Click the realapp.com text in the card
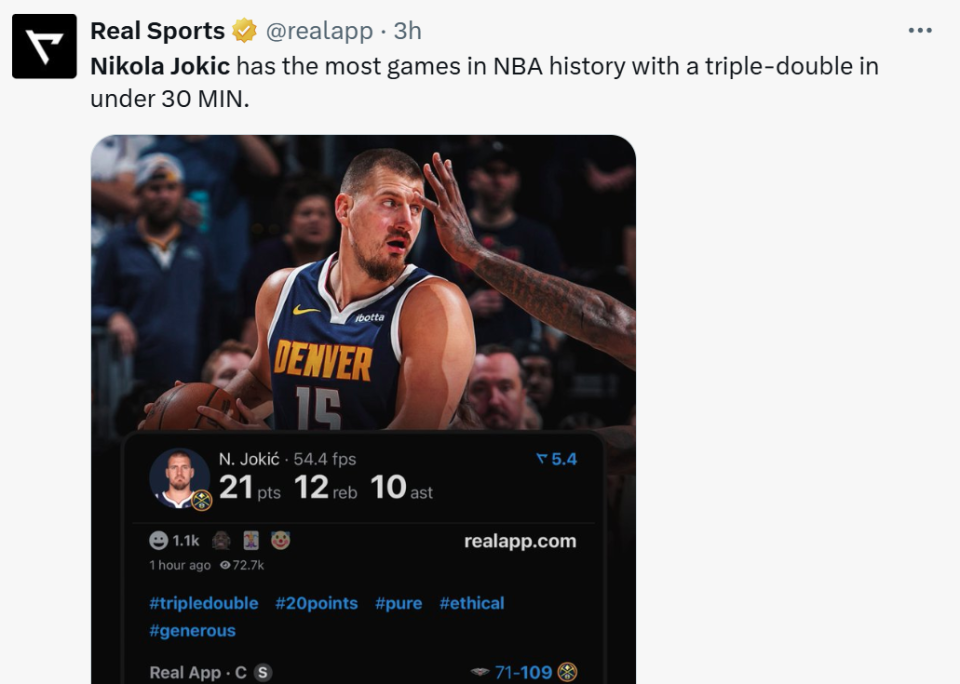Viewport: 960px width, 684px height. [520, 541]
